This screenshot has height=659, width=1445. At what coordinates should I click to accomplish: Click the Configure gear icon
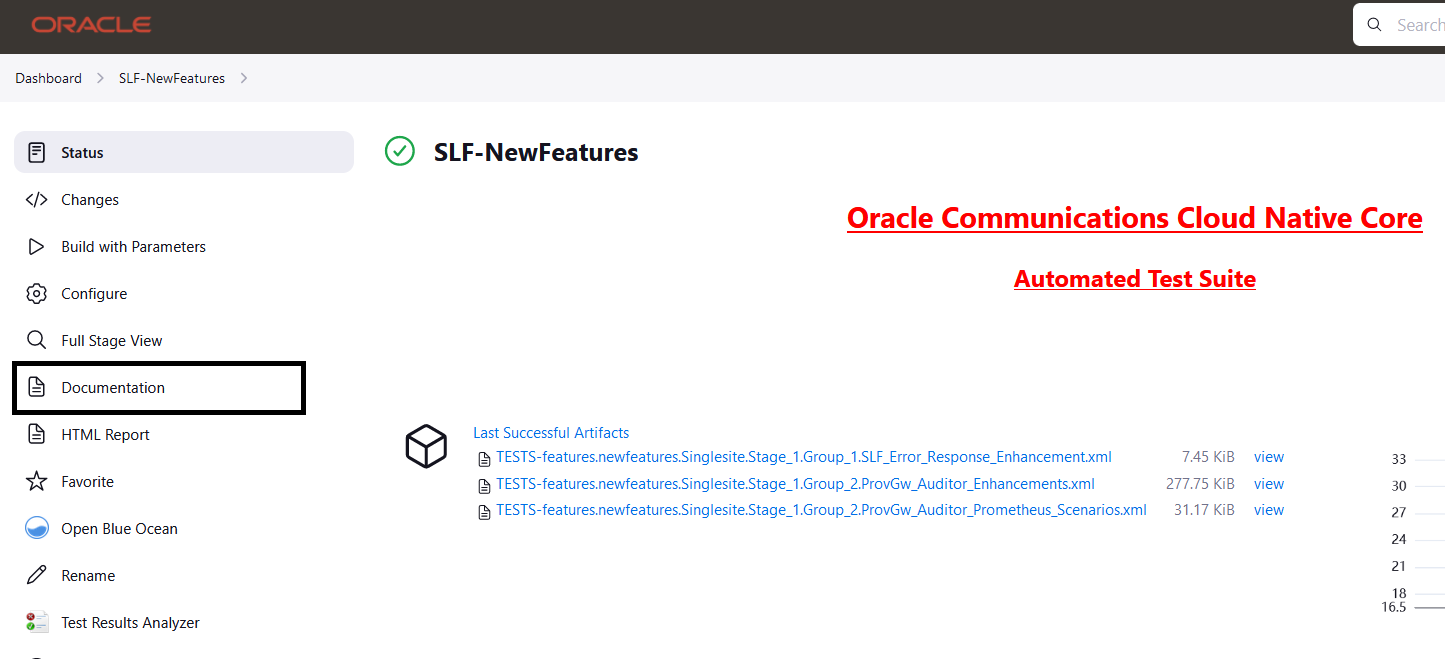click(37, 293)
